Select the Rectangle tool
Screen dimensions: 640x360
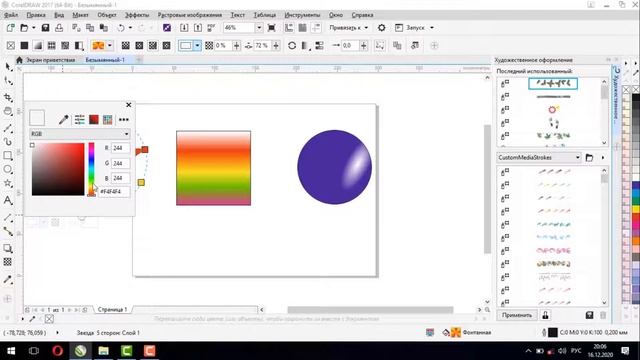click(8, 156)
